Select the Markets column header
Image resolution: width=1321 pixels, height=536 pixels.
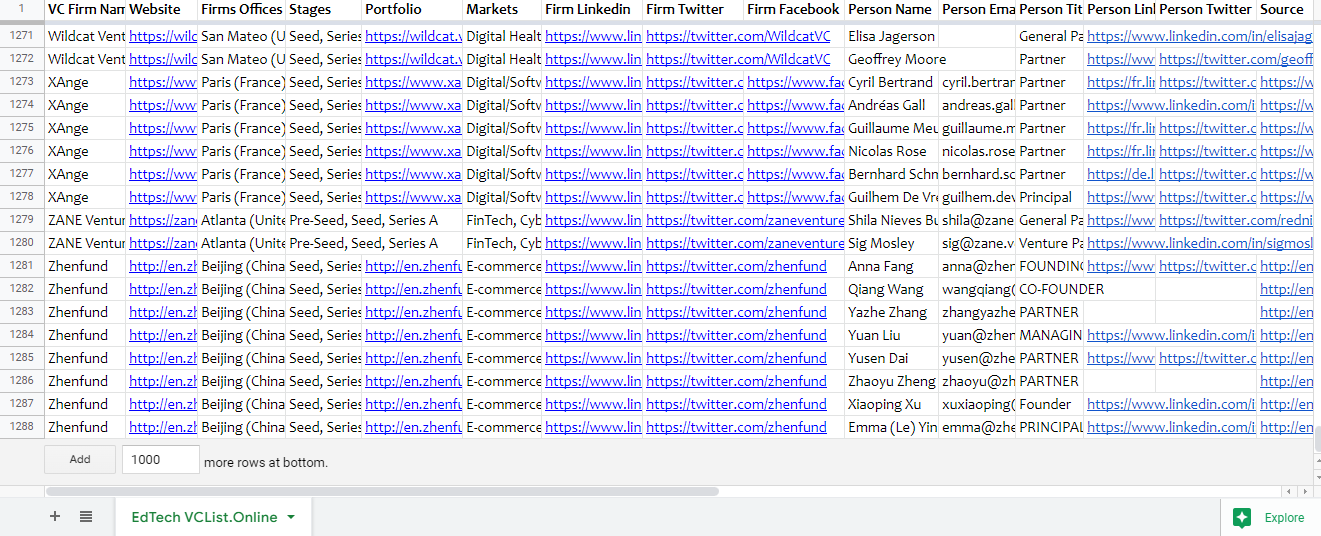coord(502,9)
